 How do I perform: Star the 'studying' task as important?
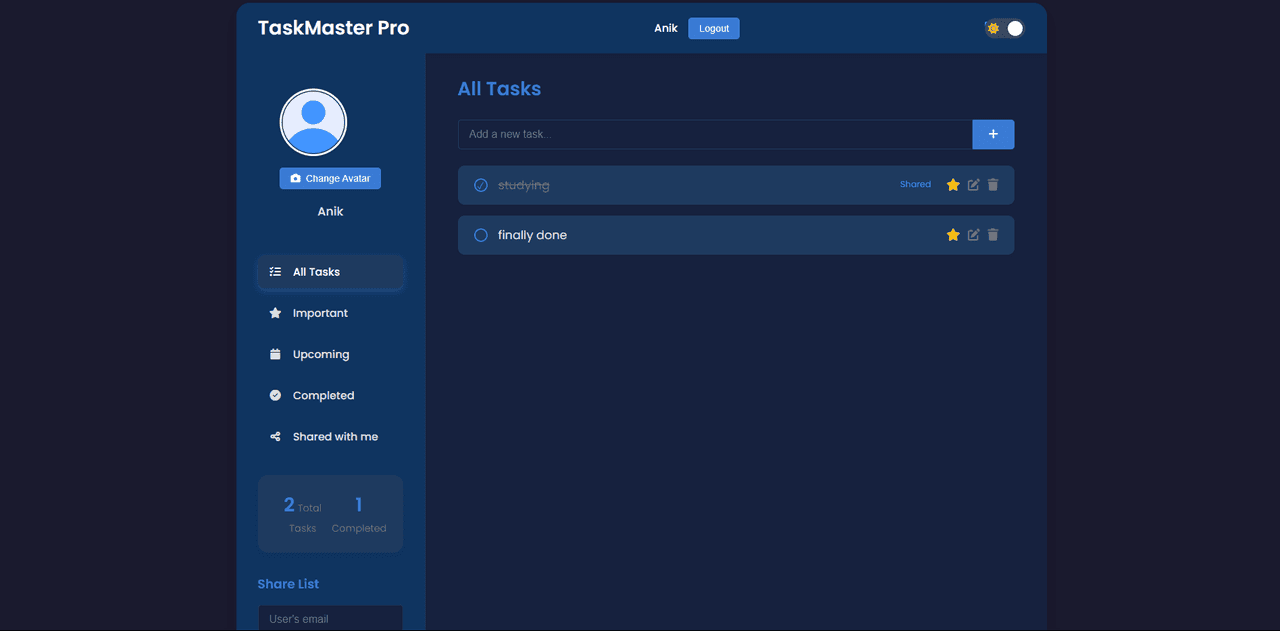pos(953,185)
